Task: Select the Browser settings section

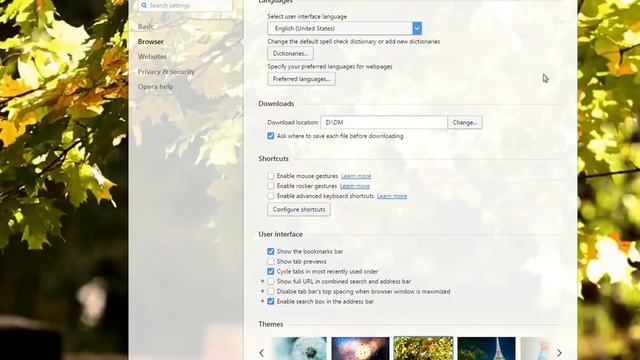Action: coord(151,42)
